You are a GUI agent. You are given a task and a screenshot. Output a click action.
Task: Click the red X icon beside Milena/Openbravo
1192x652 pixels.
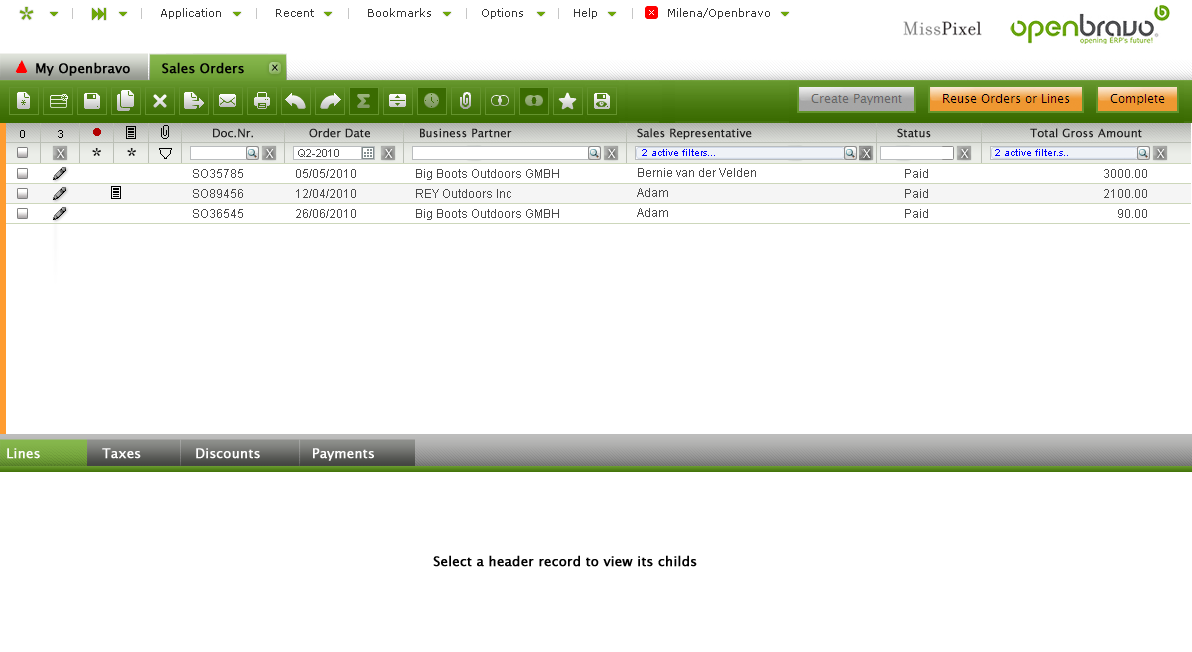(651, 13)
